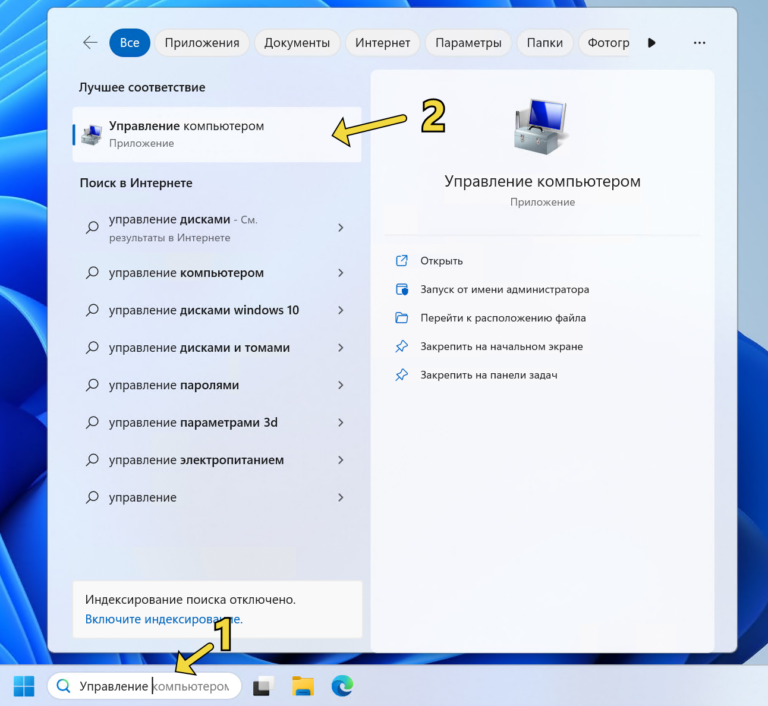Select управление компьютером suggestion text
The image size is (768, 706).
click(186, 273)
